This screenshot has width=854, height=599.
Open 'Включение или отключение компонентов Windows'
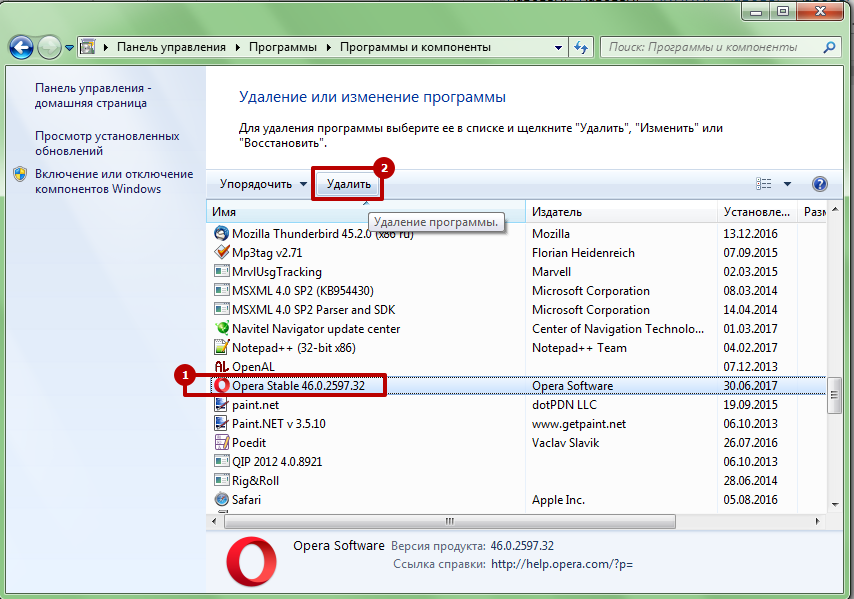click(114, 181)
